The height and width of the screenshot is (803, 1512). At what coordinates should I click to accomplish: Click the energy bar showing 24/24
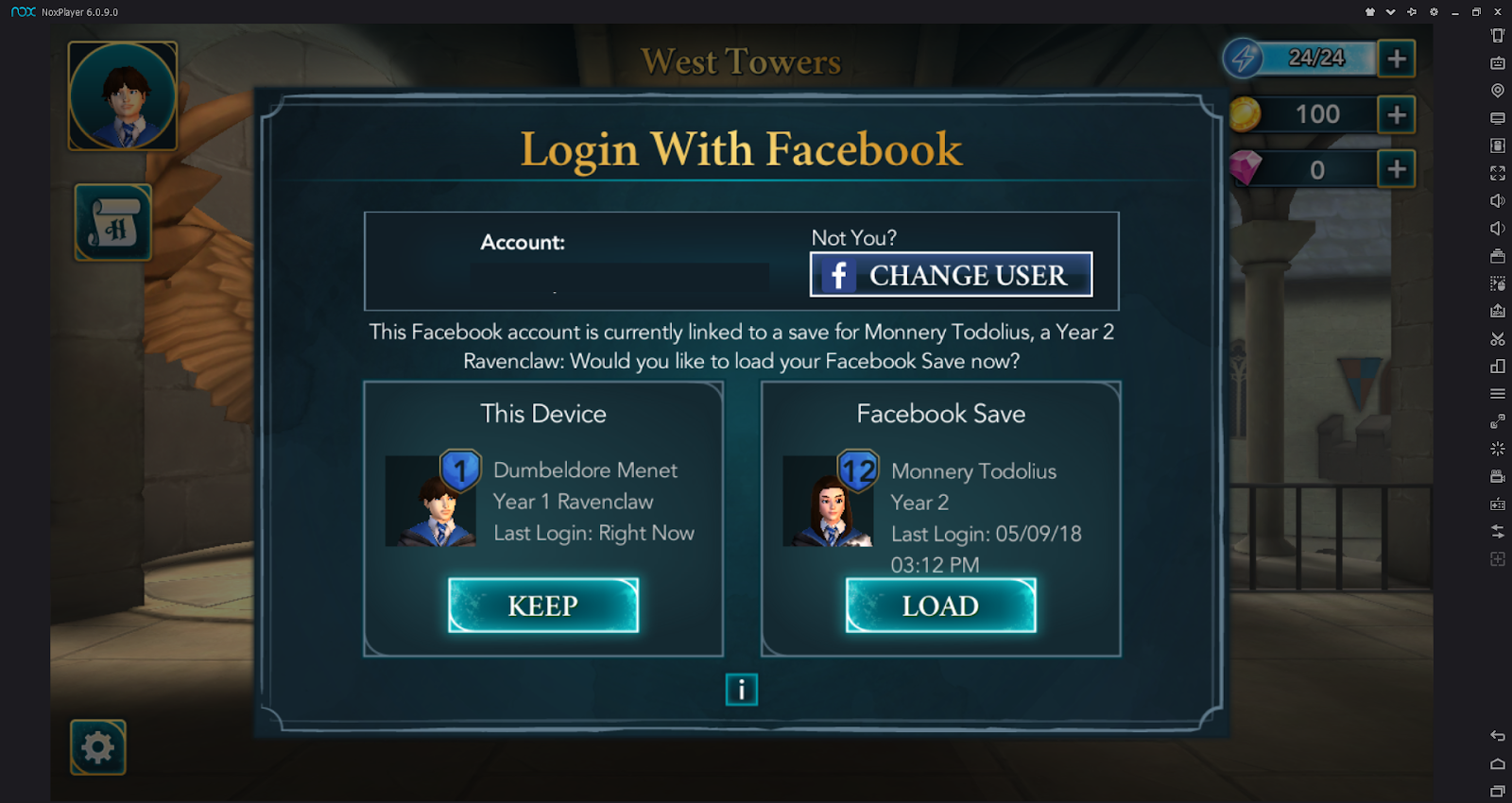click(x=1300, y=59)
